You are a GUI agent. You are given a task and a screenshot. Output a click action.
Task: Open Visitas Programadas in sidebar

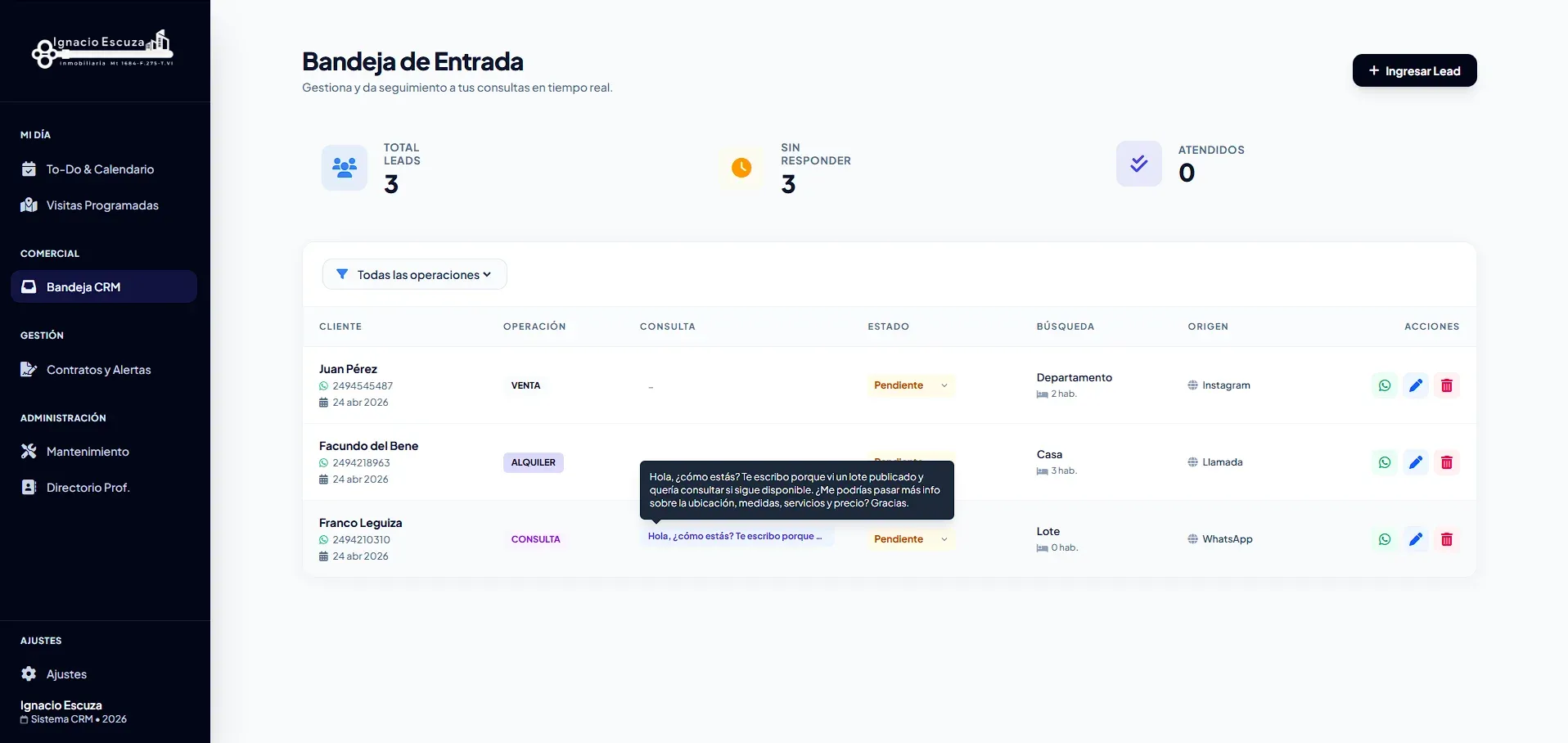point(104,205)
